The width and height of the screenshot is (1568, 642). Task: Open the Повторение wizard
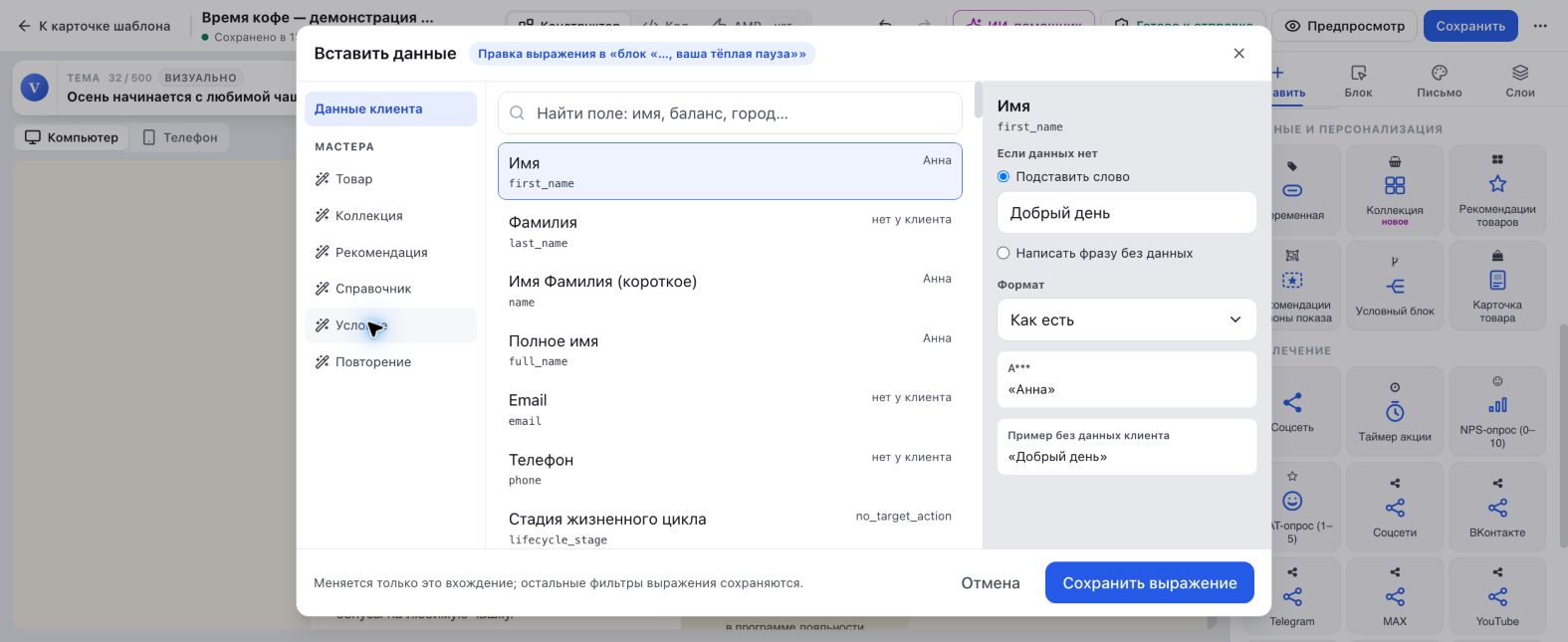pyautogui.click(x=390, y=361)
